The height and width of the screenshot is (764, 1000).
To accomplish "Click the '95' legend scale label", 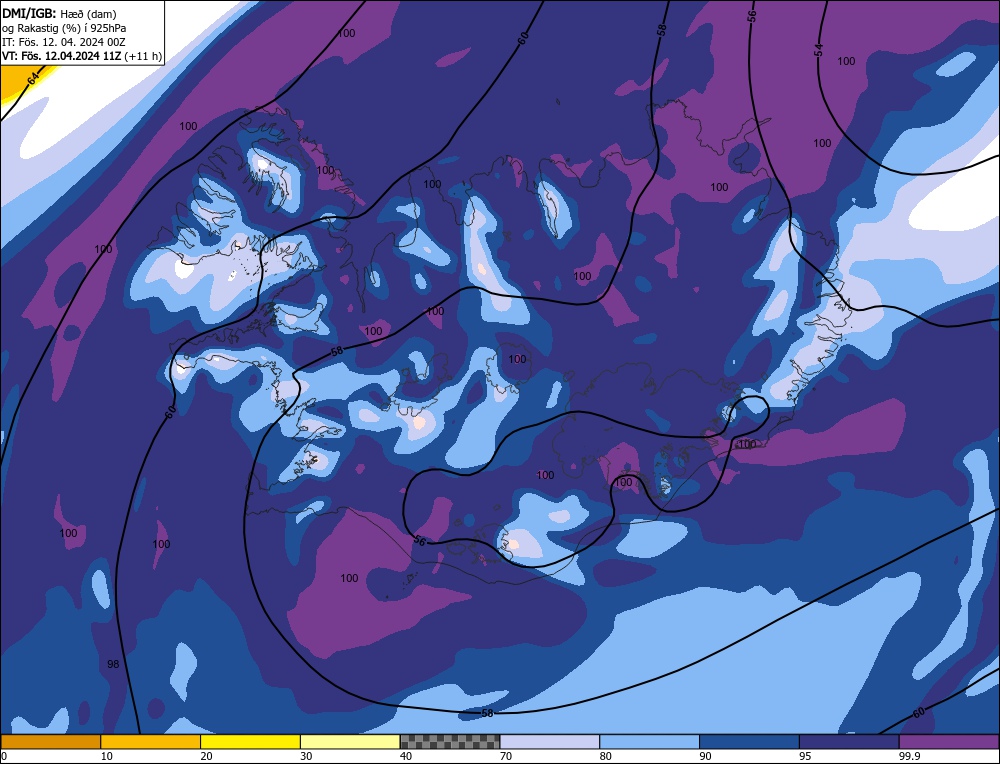I will [805, 756].
